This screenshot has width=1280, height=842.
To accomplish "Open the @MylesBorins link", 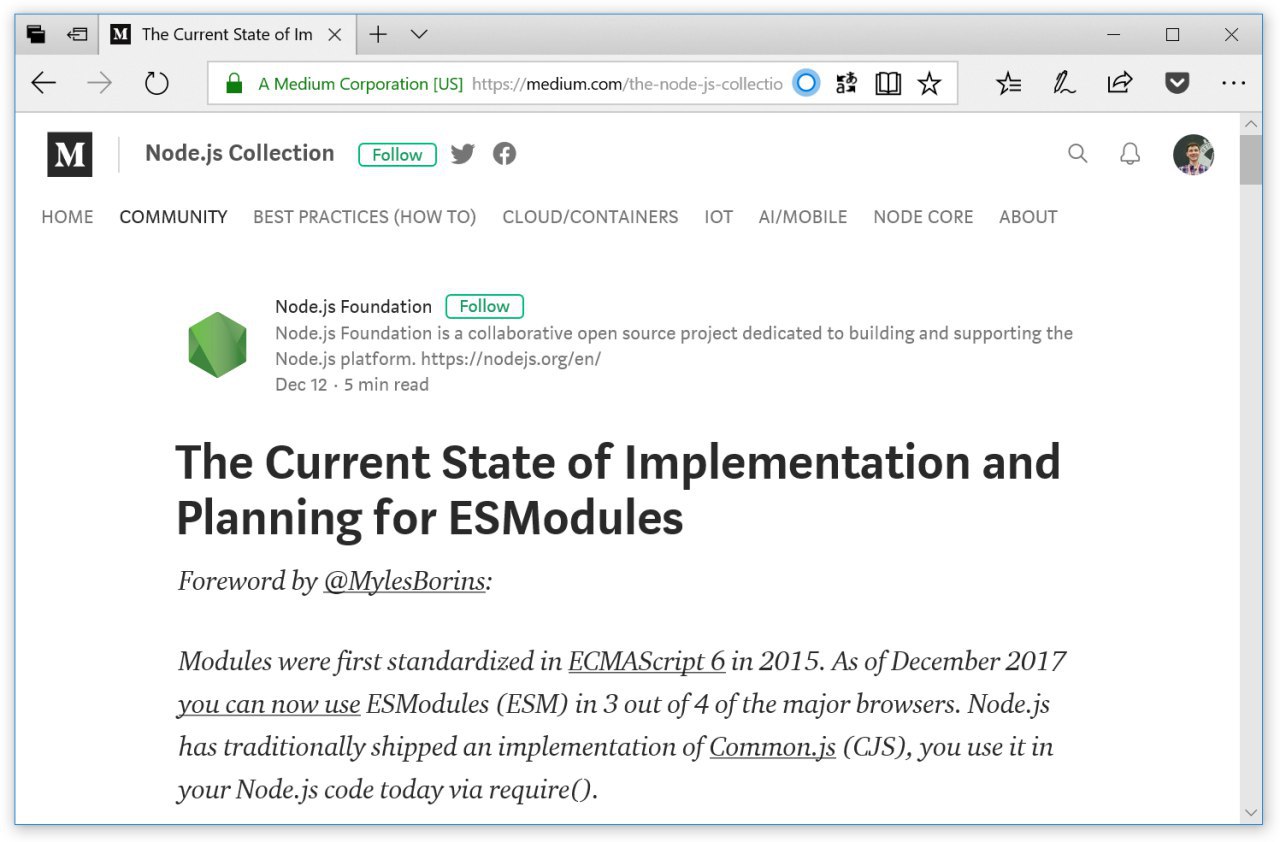I will click(x=404, y=581).
